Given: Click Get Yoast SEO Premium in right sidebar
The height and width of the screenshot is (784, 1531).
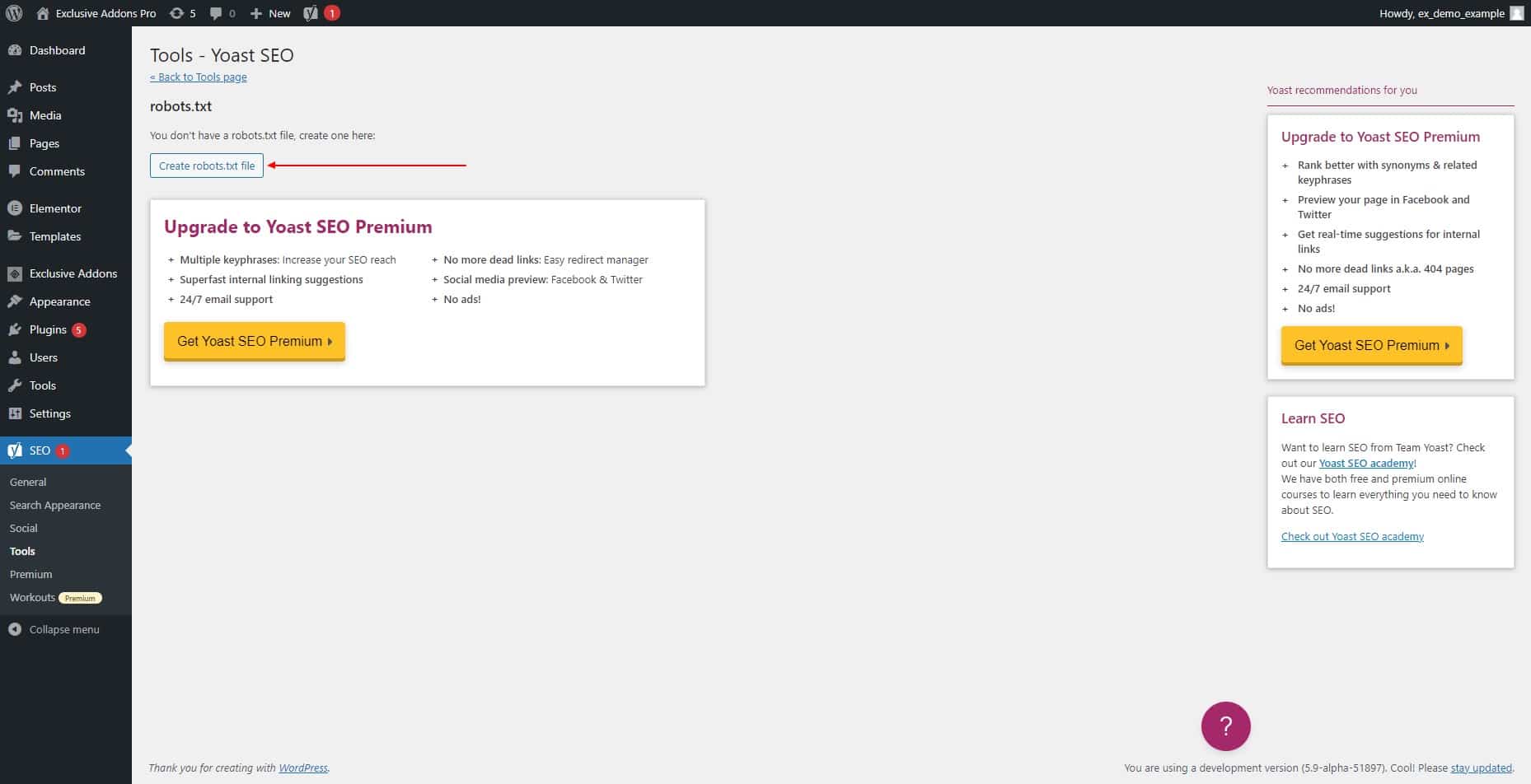Looking at the screenshot, I should [x=1371, y=345].
